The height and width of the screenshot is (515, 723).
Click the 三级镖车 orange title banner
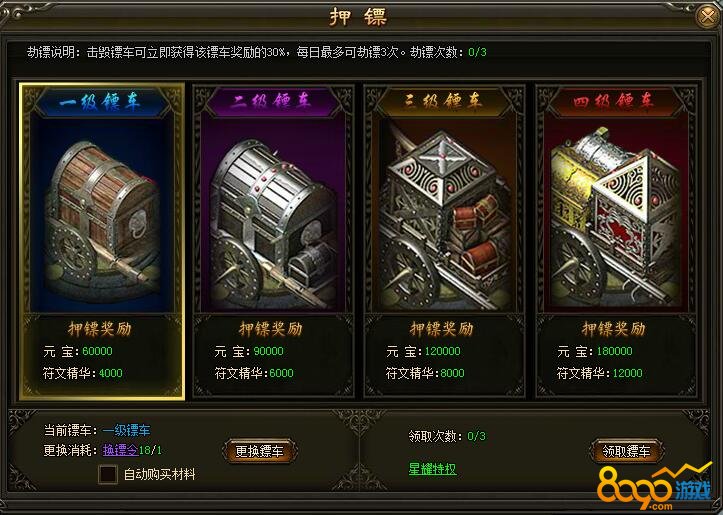[444, 101]
